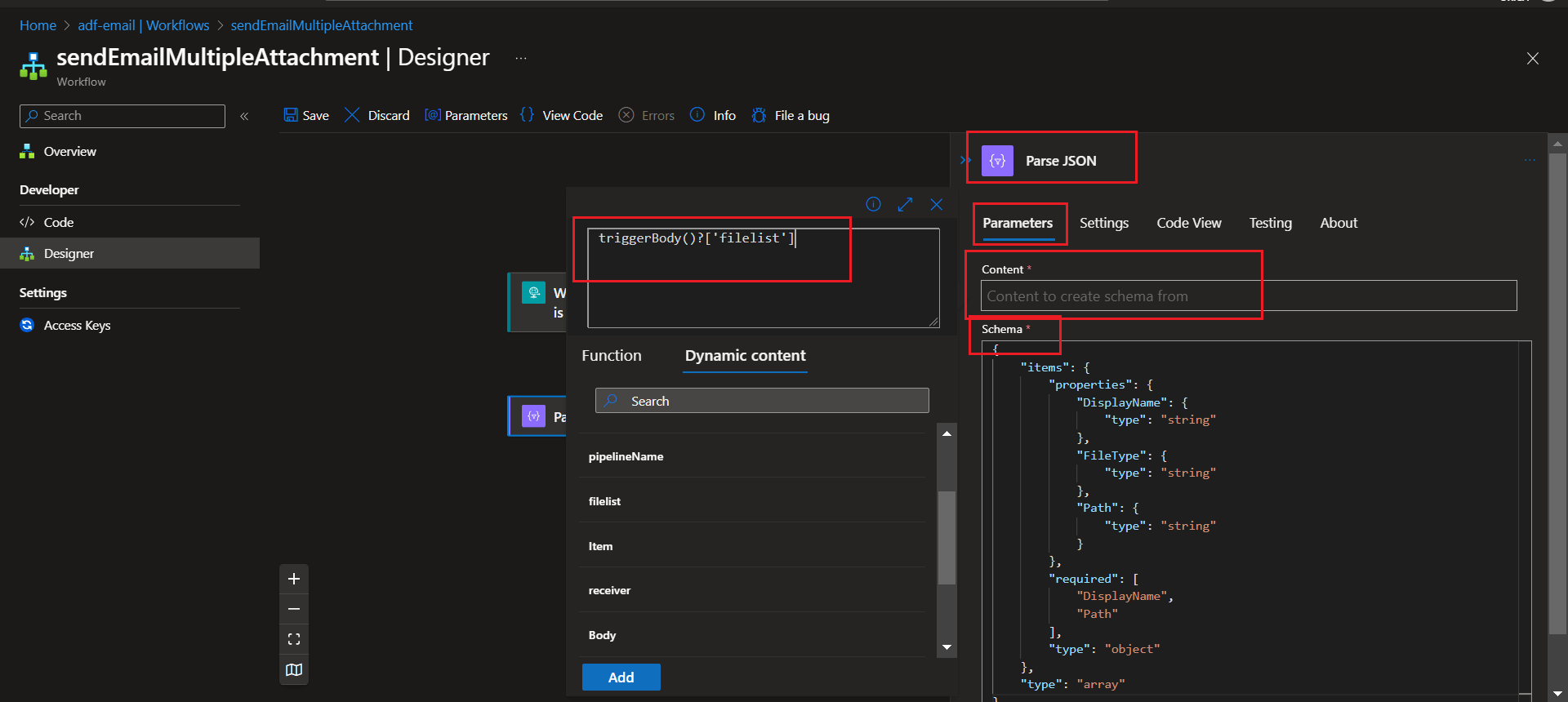Switch to the Function tab
Viewport: 1568px width, 702px height.
611,356
